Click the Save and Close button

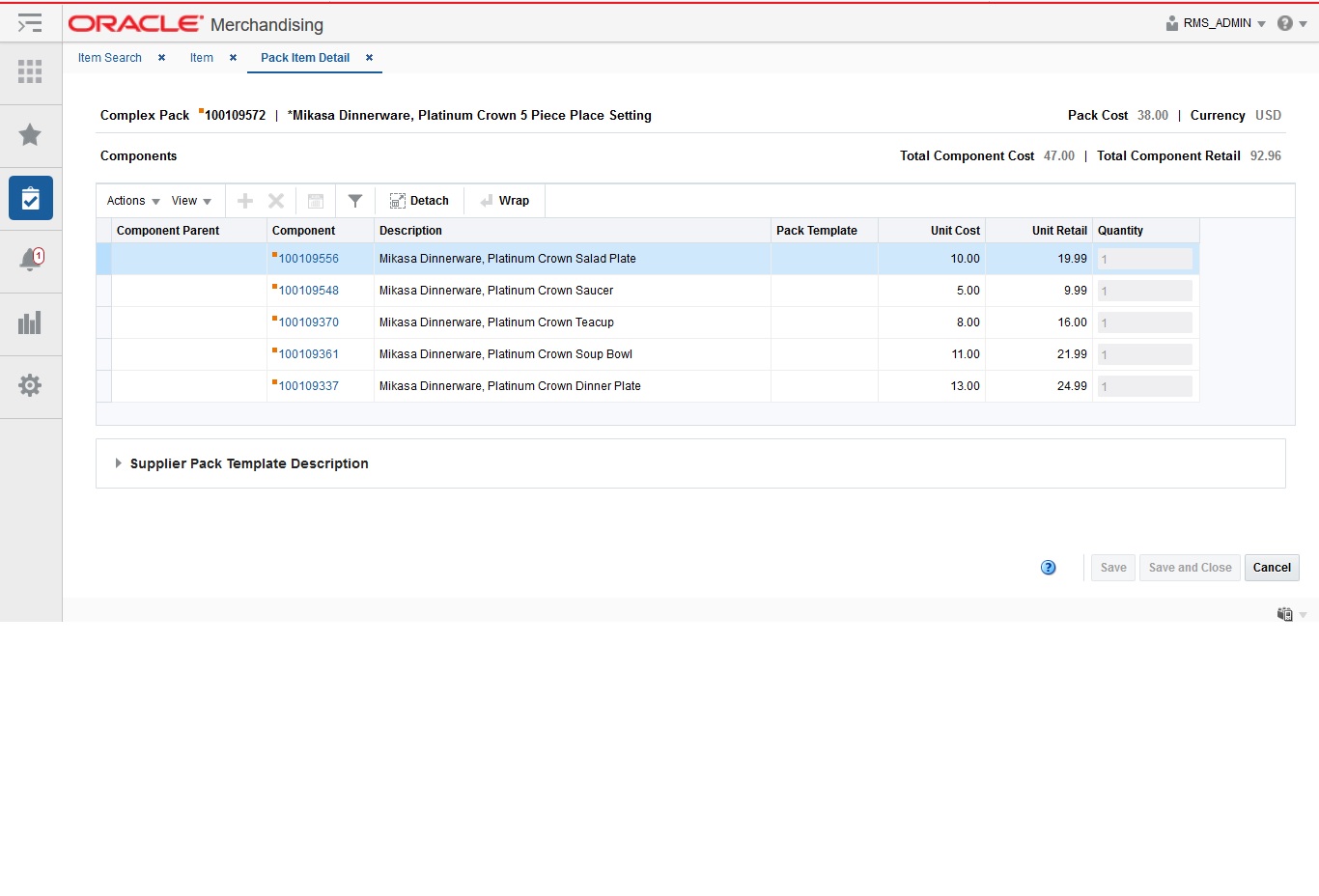tap(1191, 568)
